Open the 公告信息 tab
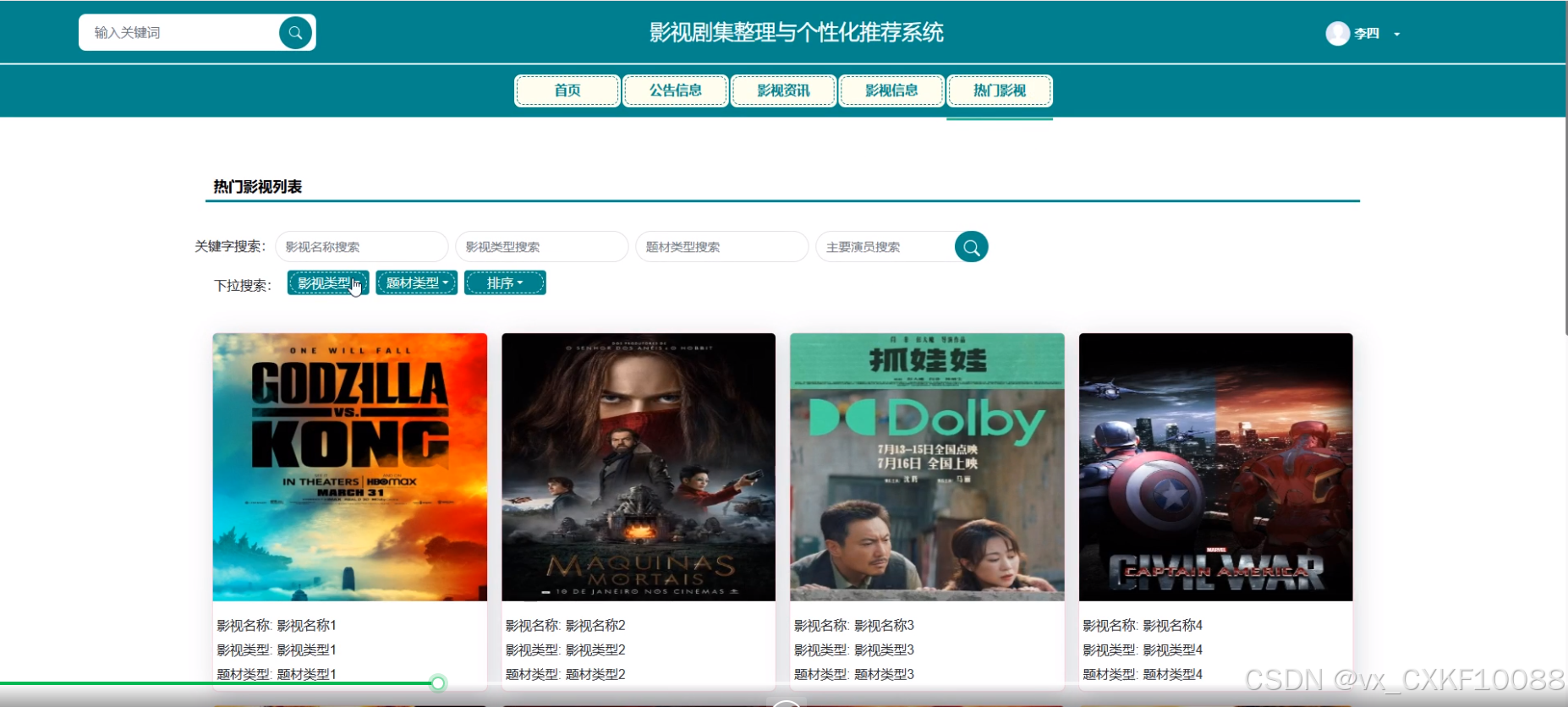 pos(676,90)
